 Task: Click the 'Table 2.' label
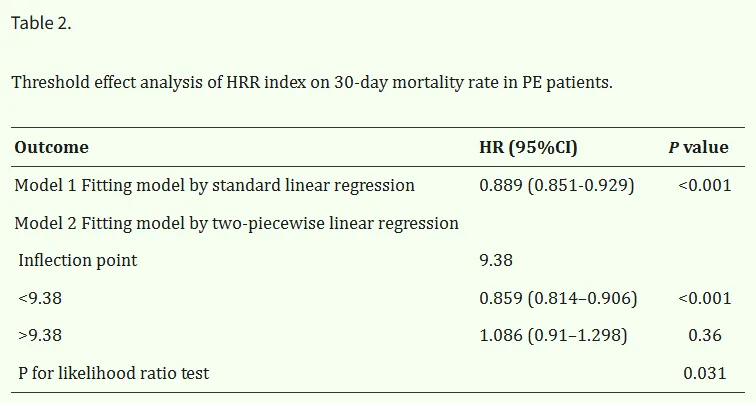click(x=41, y=23)
